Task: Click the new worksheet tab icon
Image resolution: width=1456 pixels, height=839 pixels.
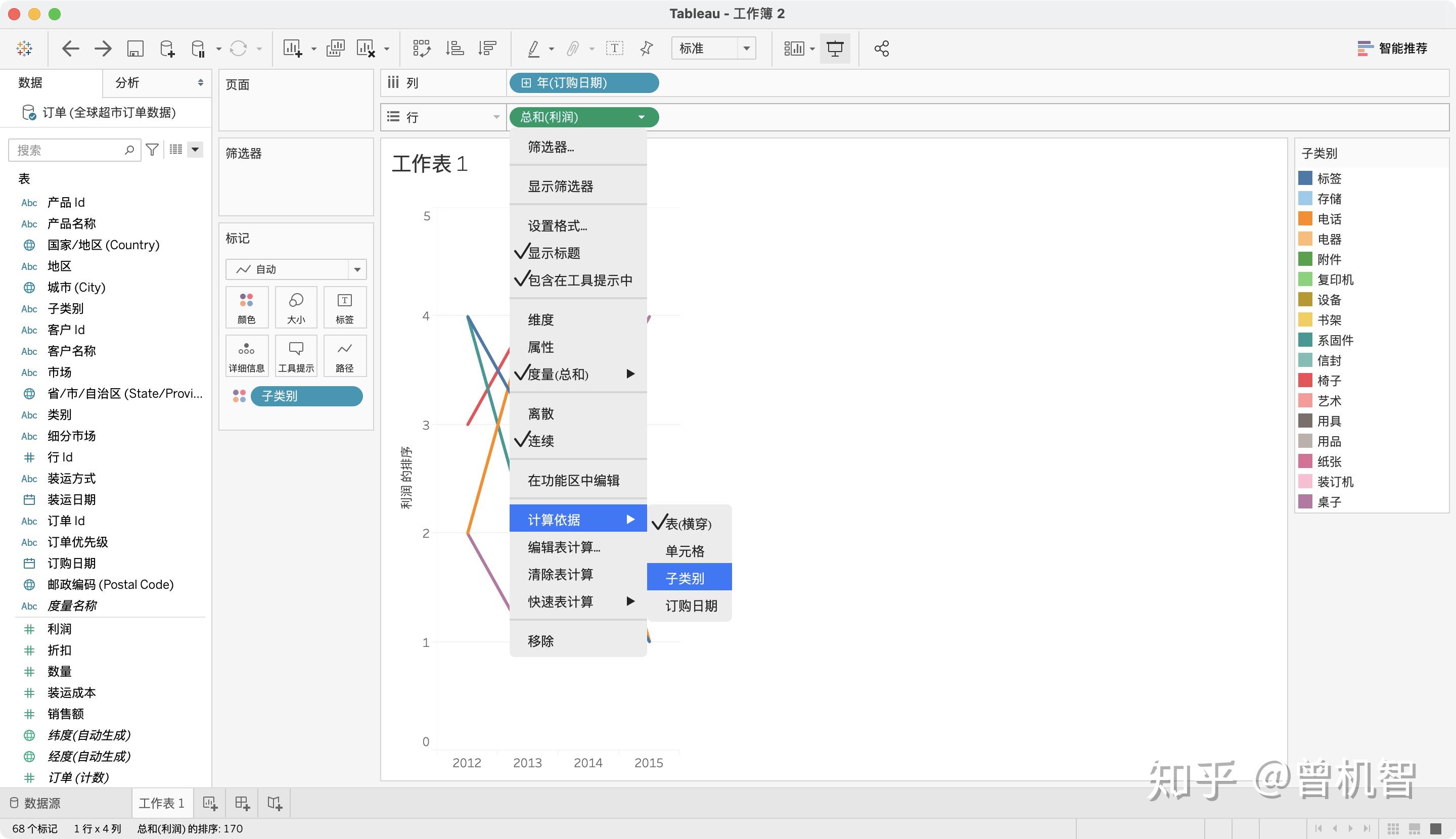Action: click(x=210, y=803)
